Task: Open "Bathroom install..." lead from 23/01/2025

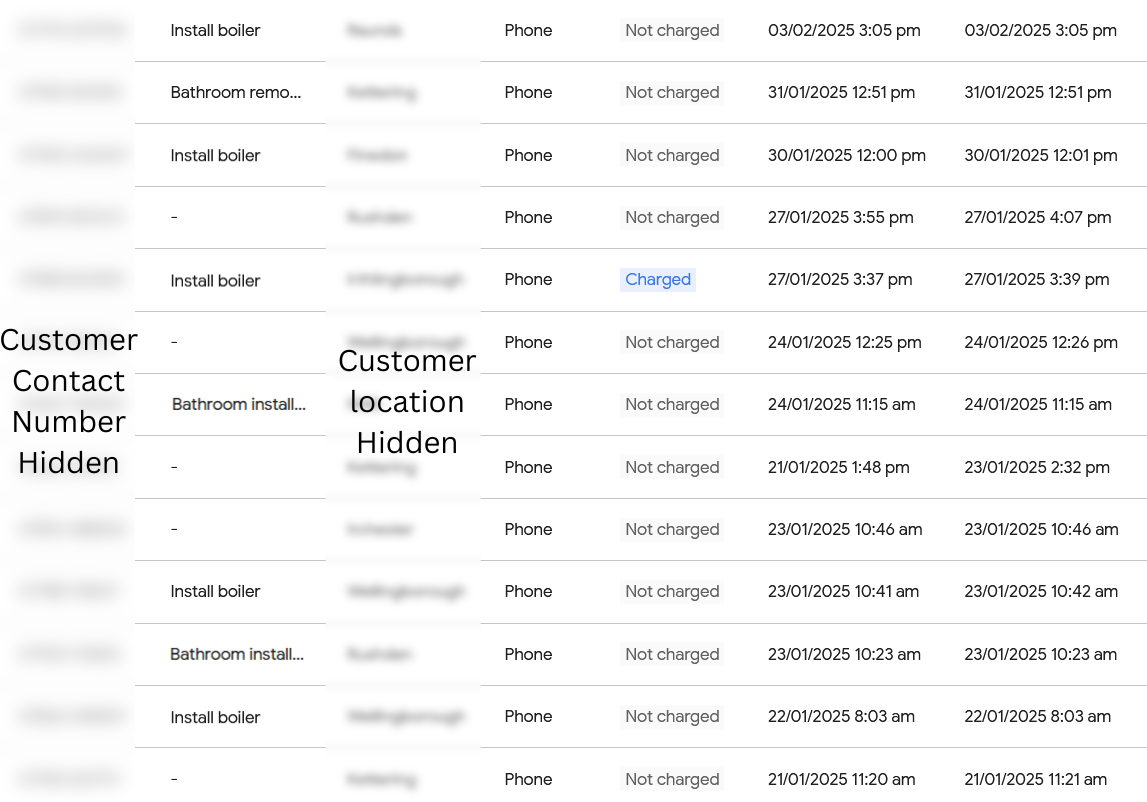Action: (237, 655)
